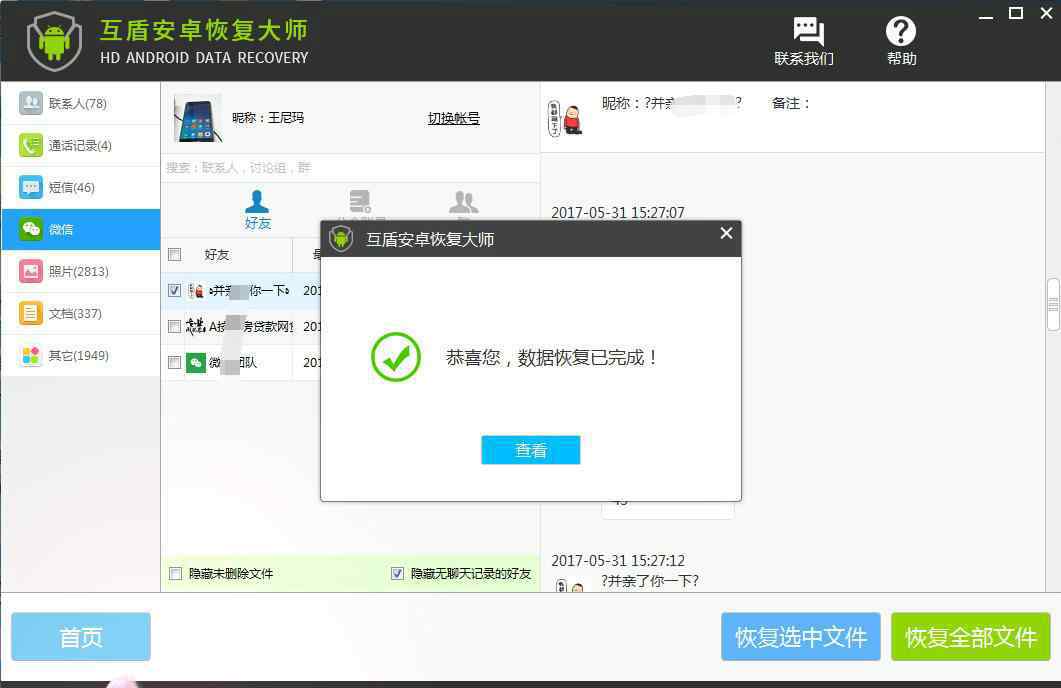Image resolution: width=1061 pixels, height=688 pixels.
Task: Switch to the 好友 friends tab
Action: (257, 210)
